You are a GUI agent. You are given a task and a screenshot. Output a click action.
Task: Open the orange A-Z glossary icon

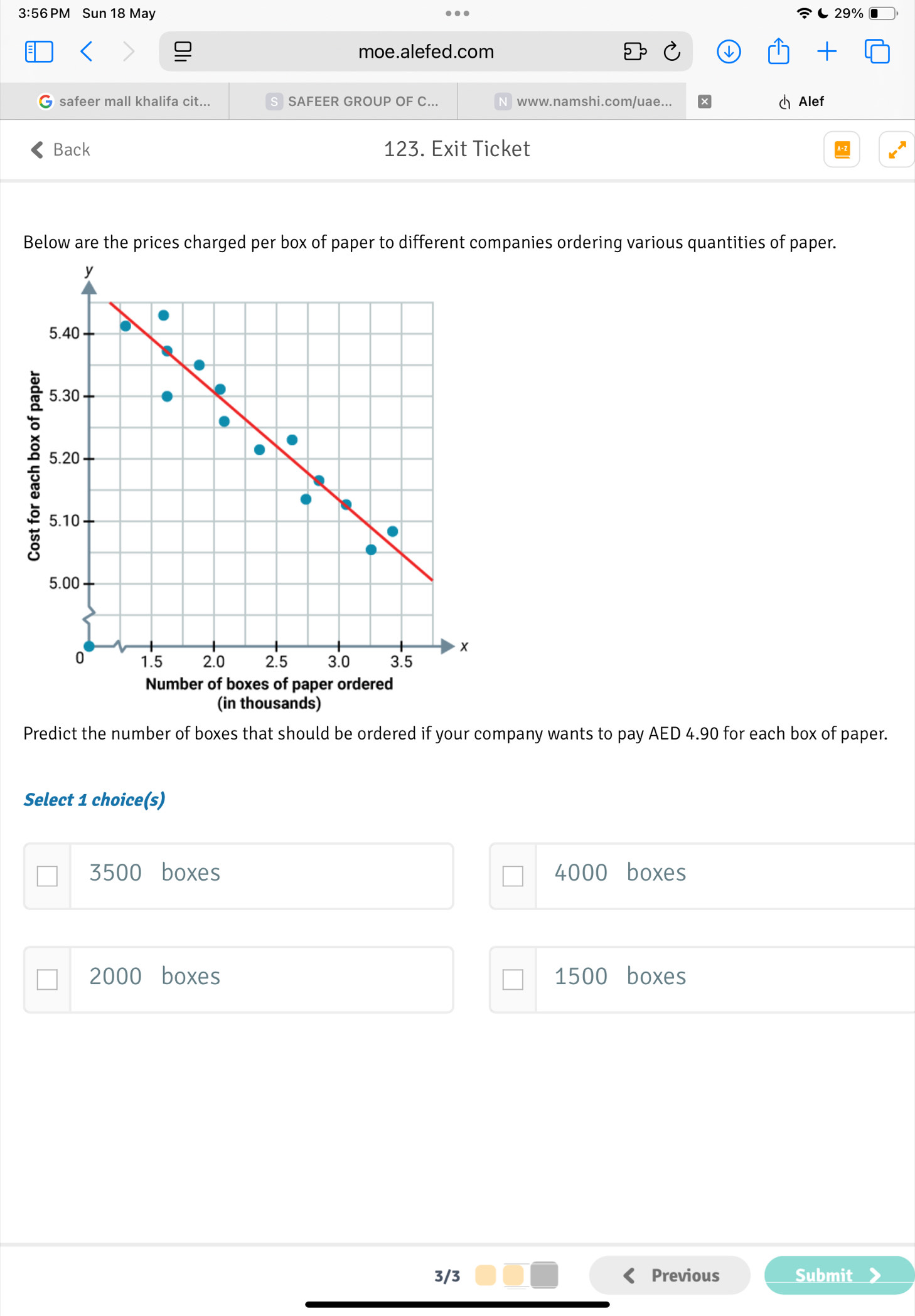(842, 149)
